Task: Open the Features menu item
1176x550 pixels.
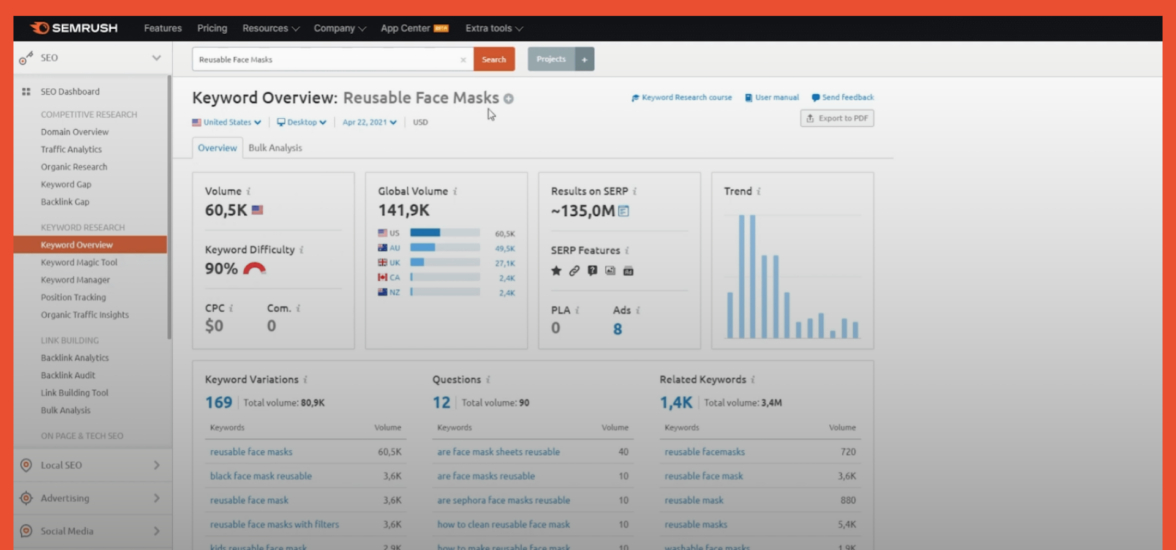Action: (x=163, y=29)
